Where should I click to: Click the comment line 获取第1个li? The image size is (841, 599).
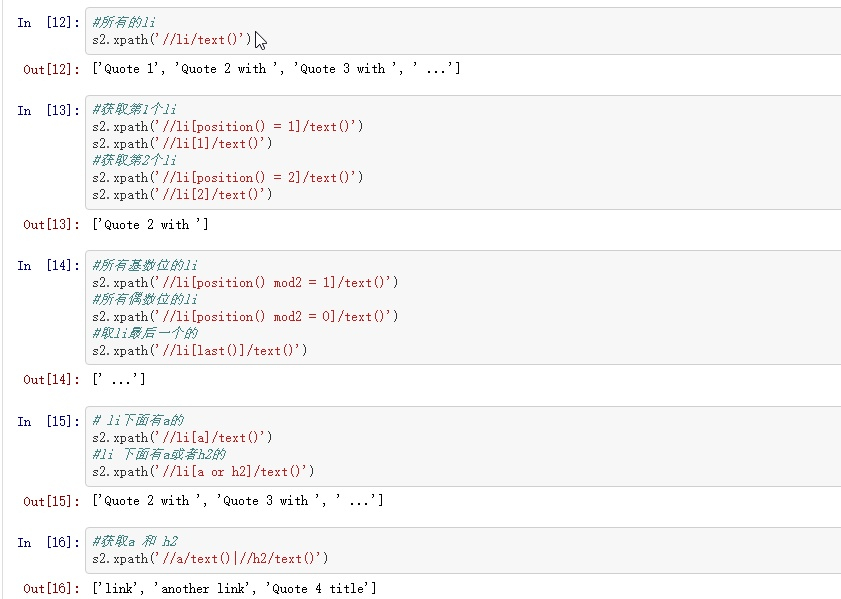[134, 109]
